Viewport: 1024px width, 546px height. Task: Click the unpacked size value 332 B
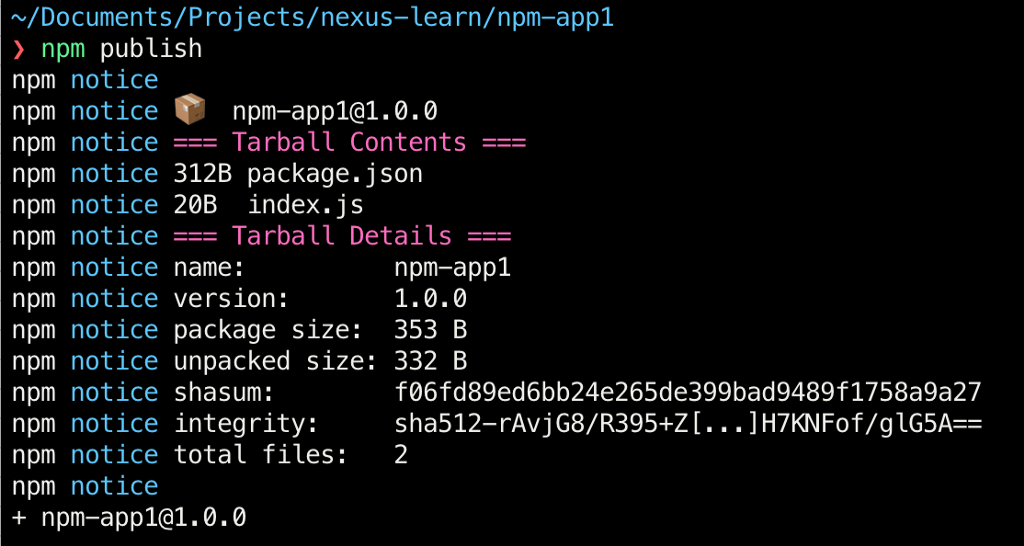(431, 361)
